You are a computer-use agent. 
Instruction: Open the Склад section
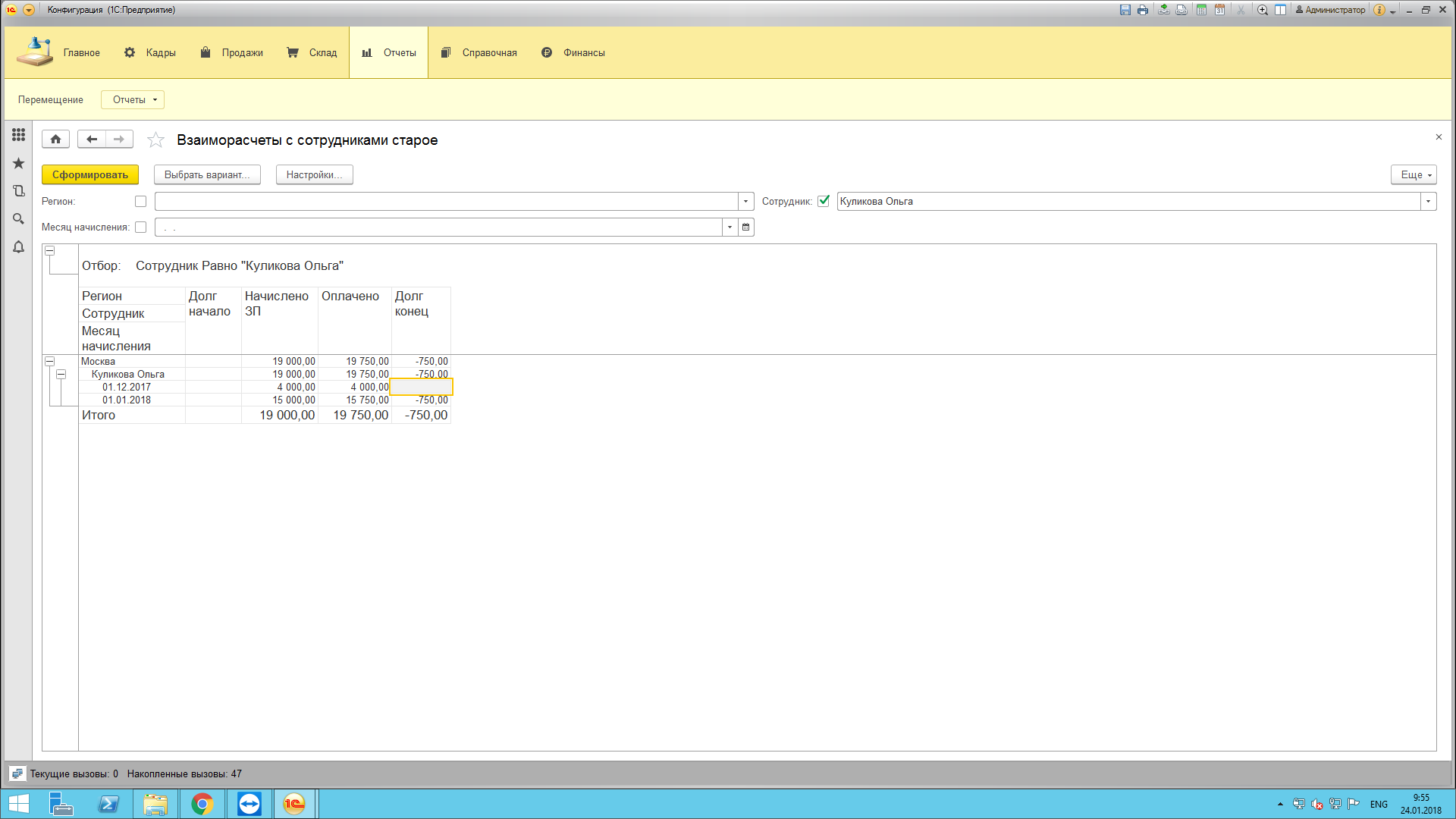pyautogui.click(x=312, y=53)
